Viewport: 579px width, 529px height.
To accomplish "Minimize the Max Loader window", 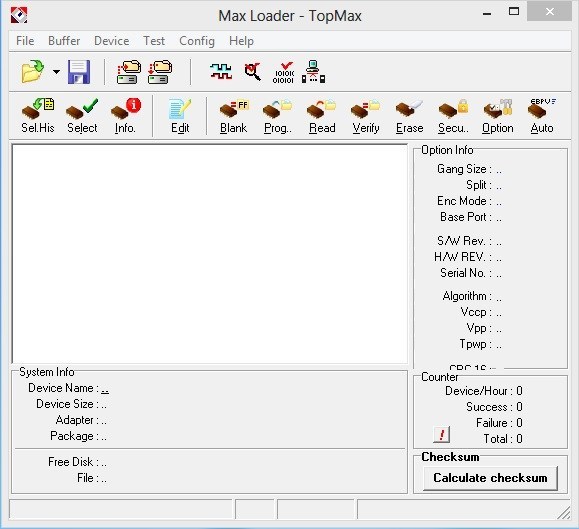I will [x=487, y=14].
